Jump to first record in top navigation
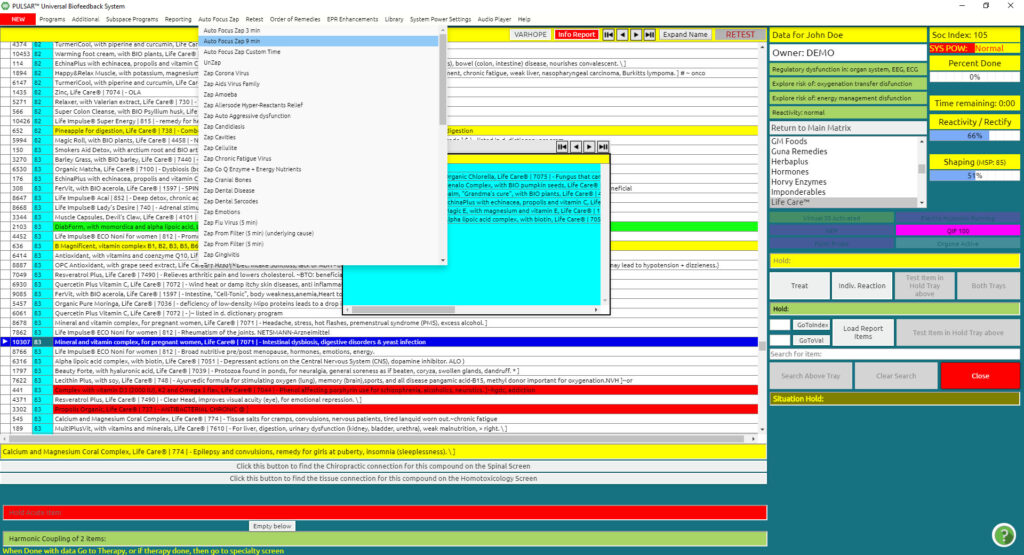The image size is (1024, 555). (609, 34)
